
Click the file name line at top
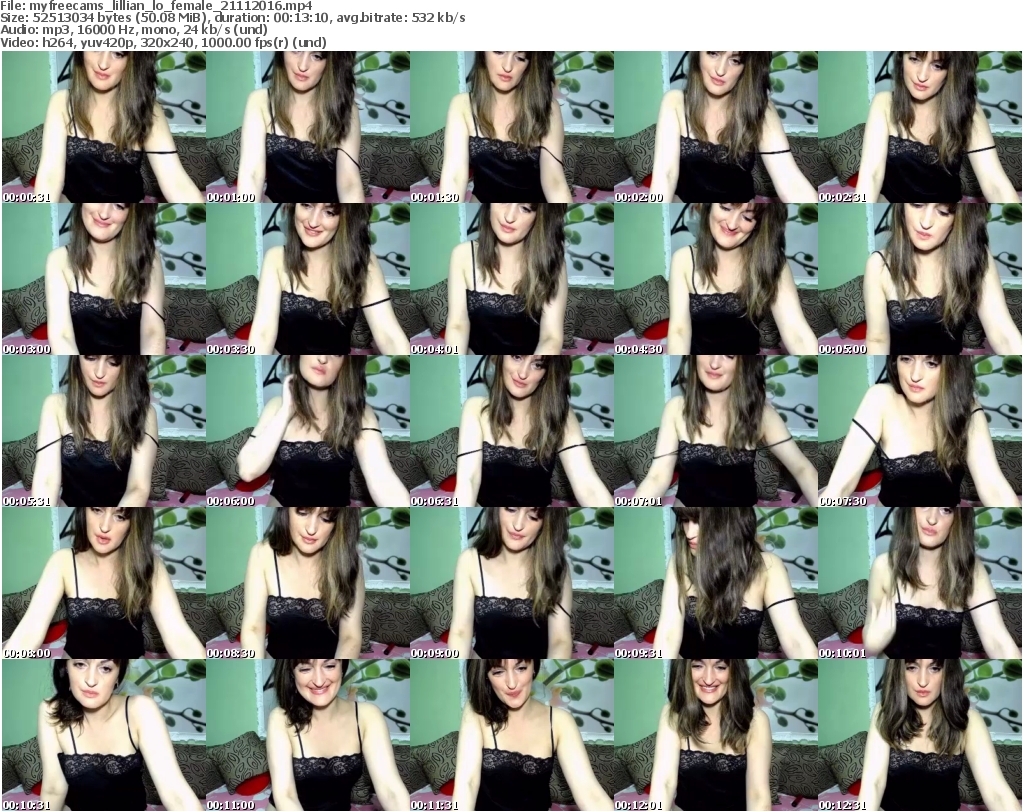[156, 6]
